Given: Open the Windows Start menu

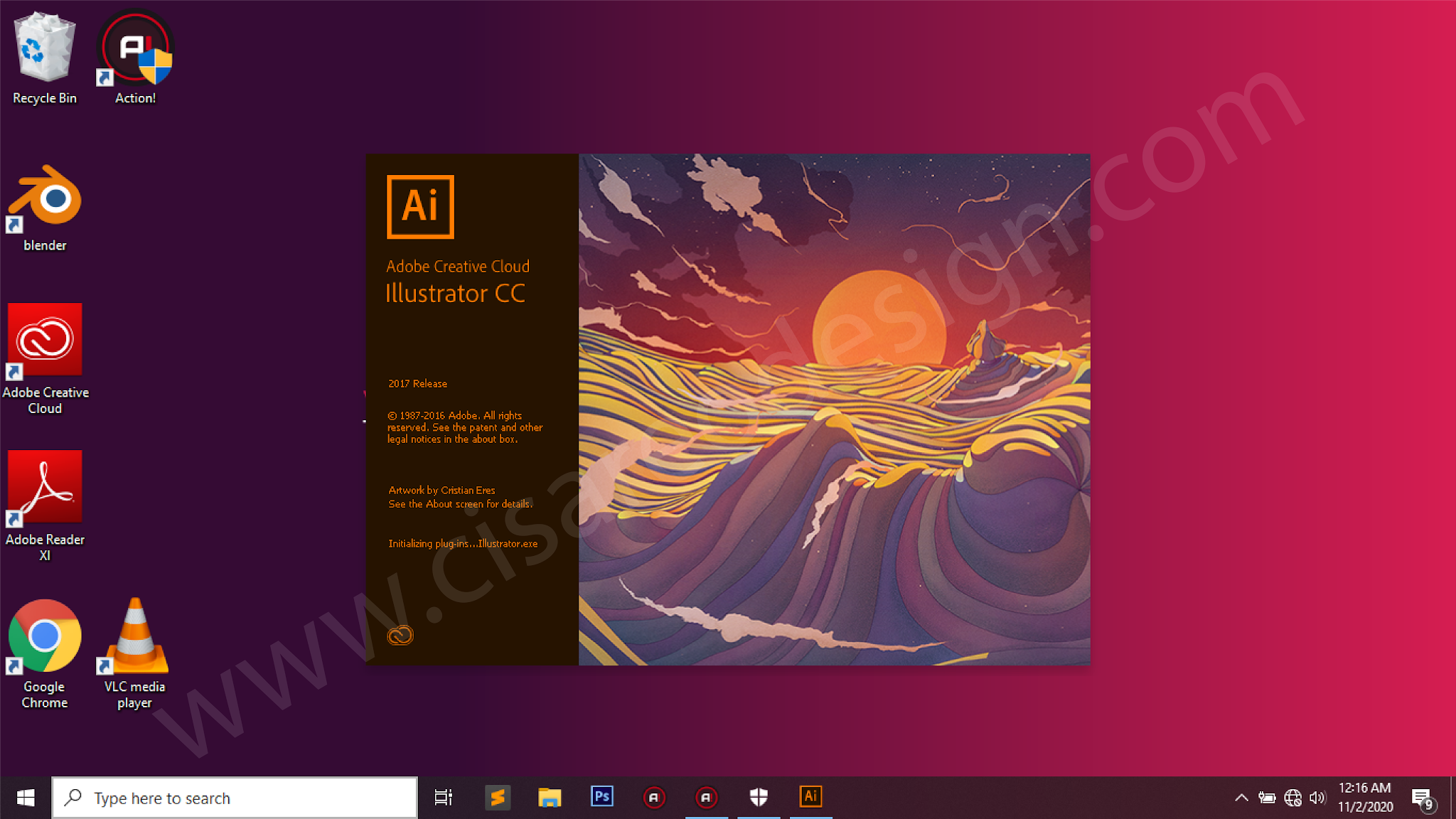Looking at the screenshot, I should (26, 798).
